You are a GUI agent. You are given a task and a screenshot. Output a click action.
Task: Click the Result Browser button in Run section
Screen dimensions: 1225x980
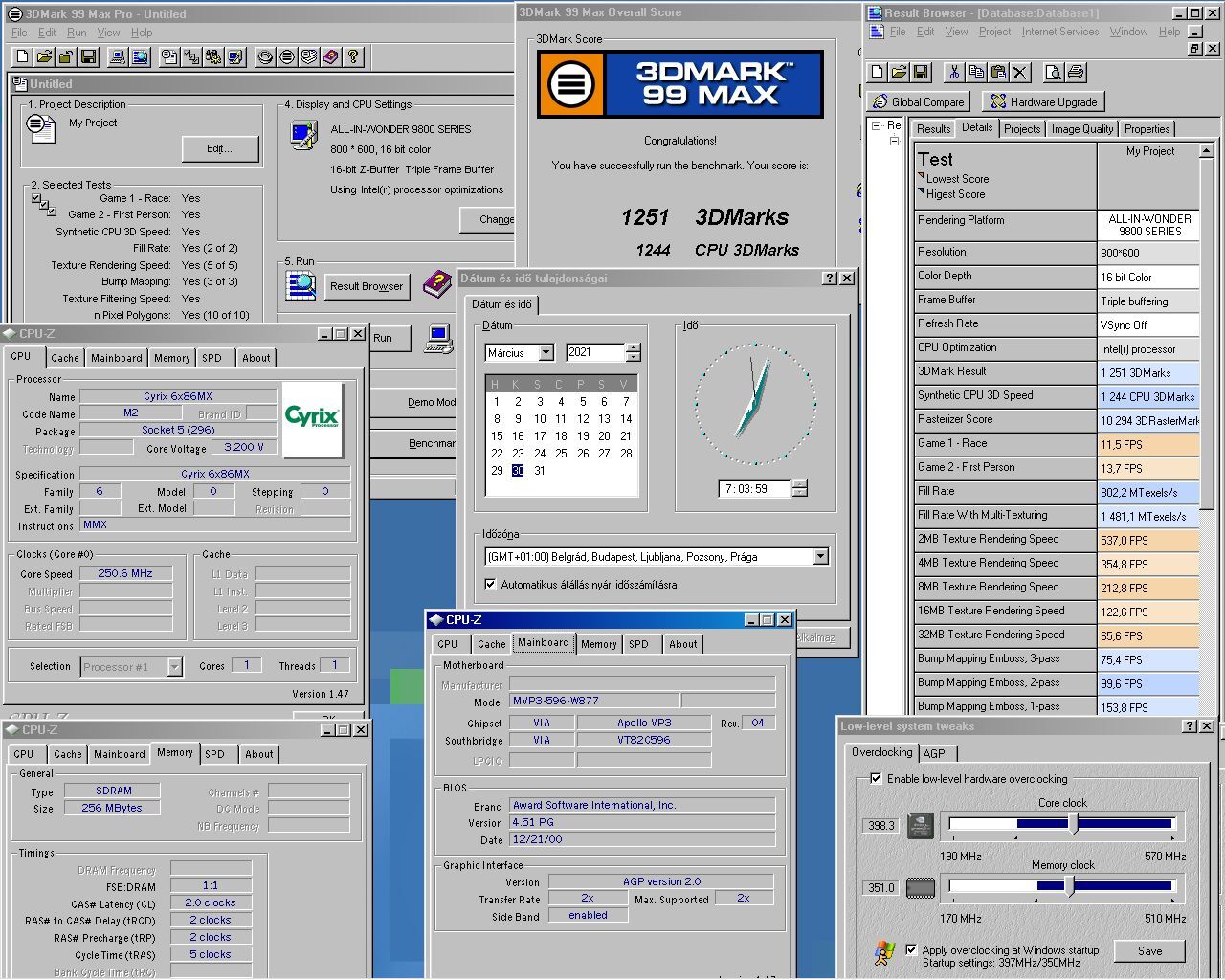(367, 286)
